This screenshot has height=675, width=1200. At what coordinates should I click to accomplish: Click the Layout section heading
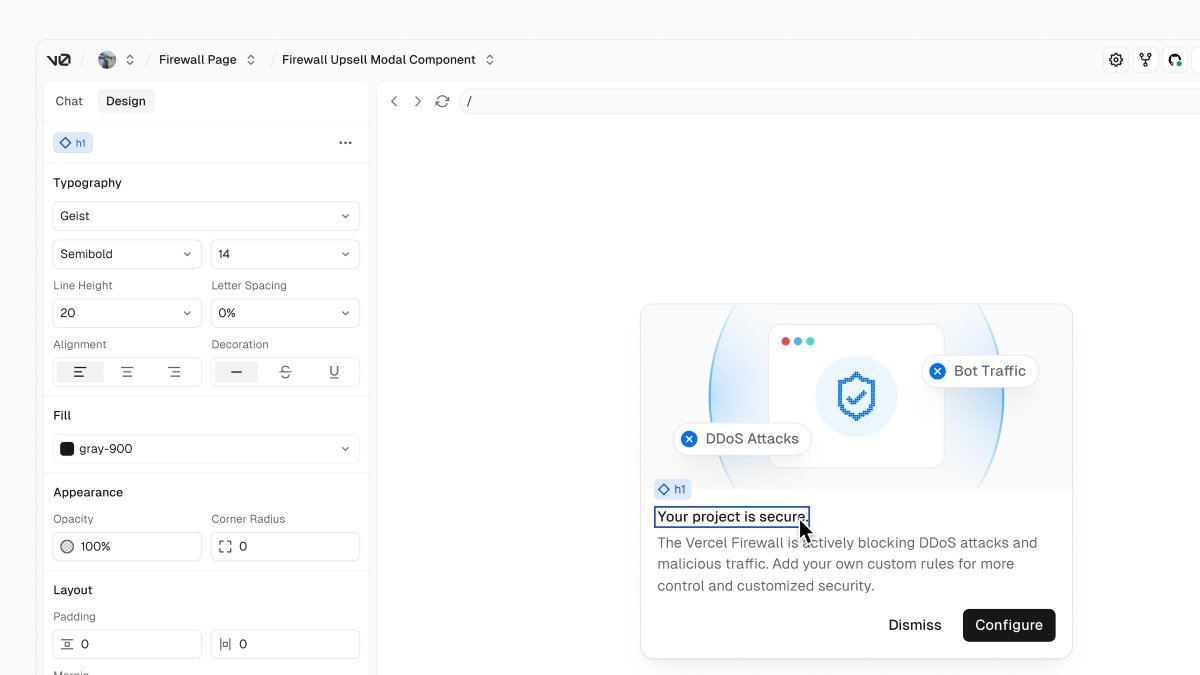tap(72, 590)
